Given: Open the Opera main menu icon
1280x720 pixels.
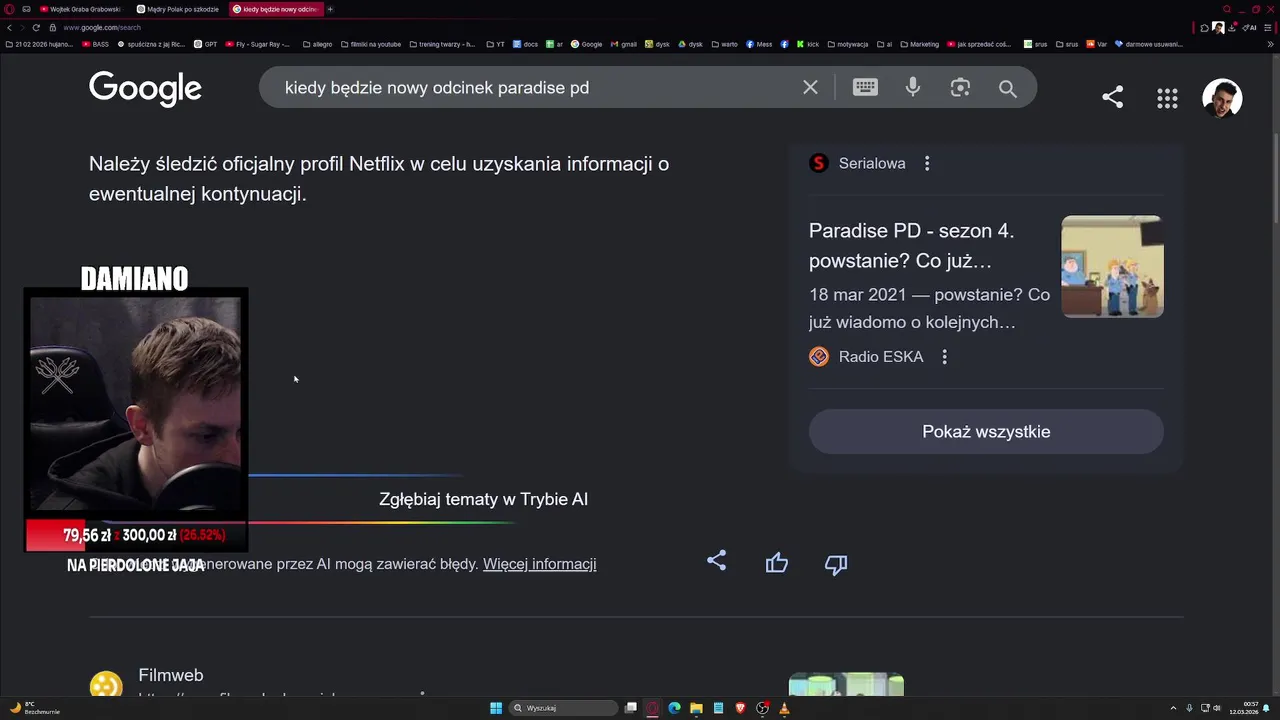Looking at the screenshot, I should pos(9,9).
